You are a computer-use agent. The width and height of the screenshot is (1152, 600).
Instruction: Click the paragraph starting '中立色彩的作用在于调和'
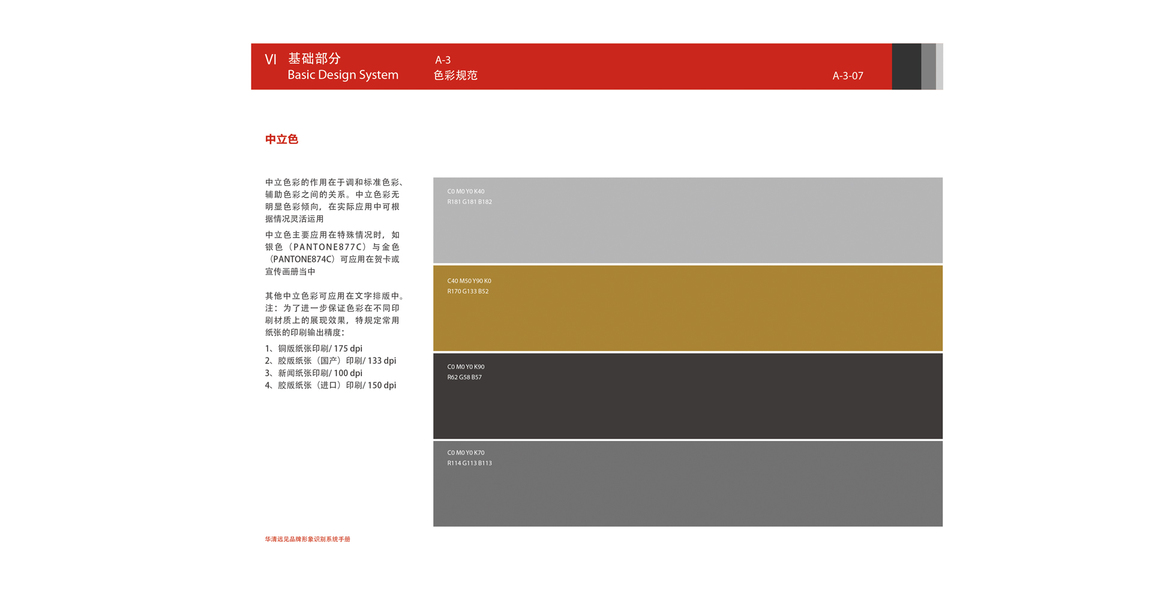click(334, 200)
